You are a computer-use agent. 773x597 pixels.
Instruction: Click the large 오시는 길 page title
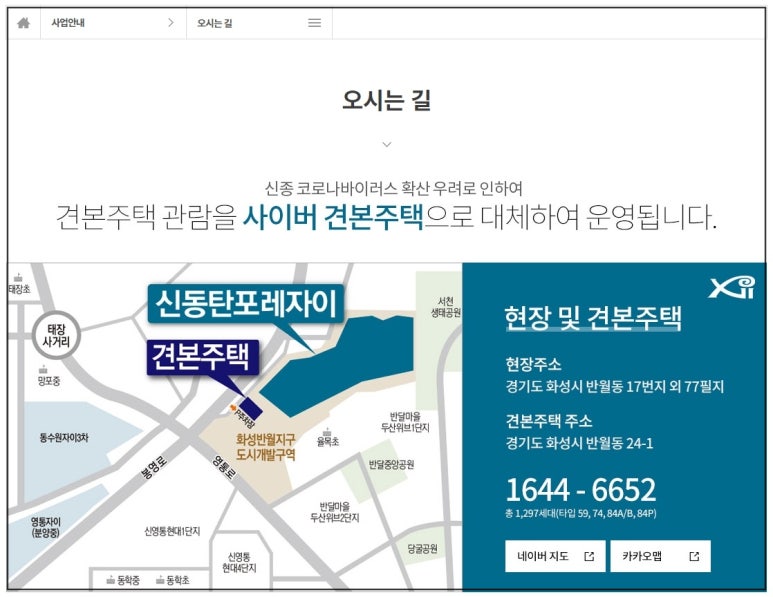[386, 100]
